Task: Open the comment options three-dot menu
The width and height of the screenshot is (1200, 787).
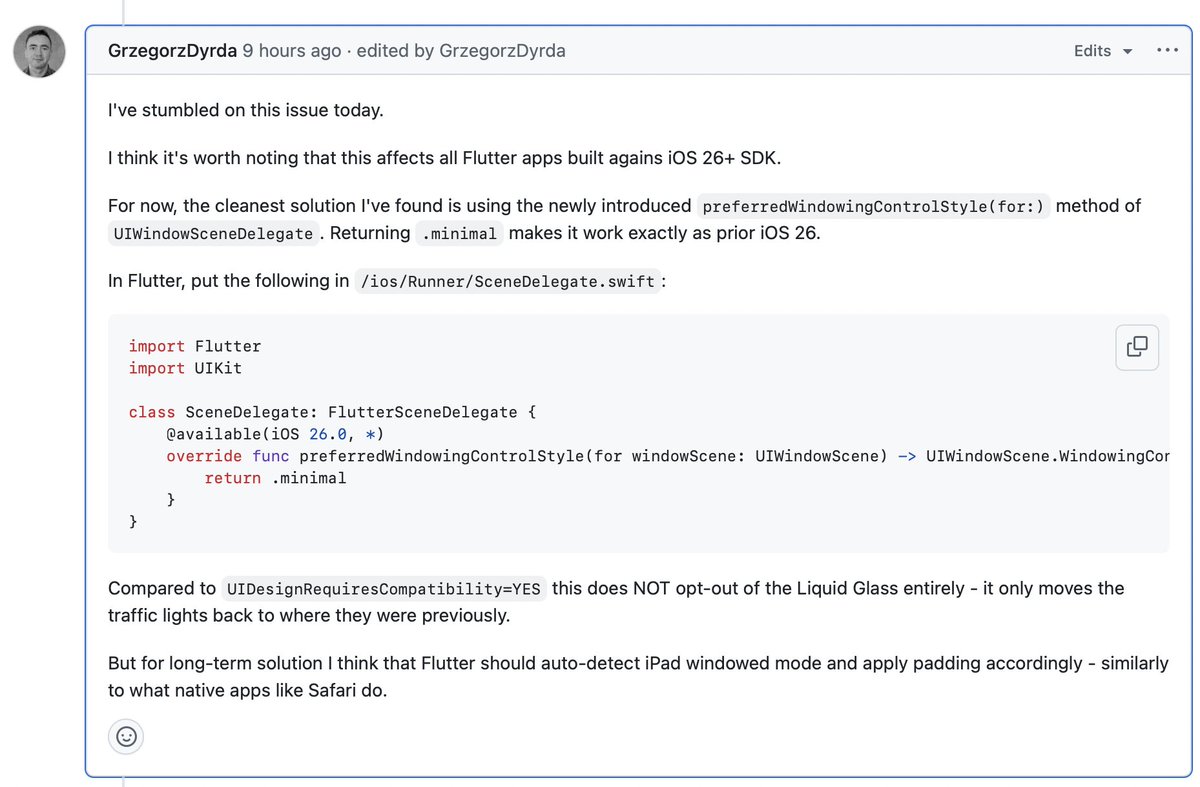Action: click(1167, 50)
